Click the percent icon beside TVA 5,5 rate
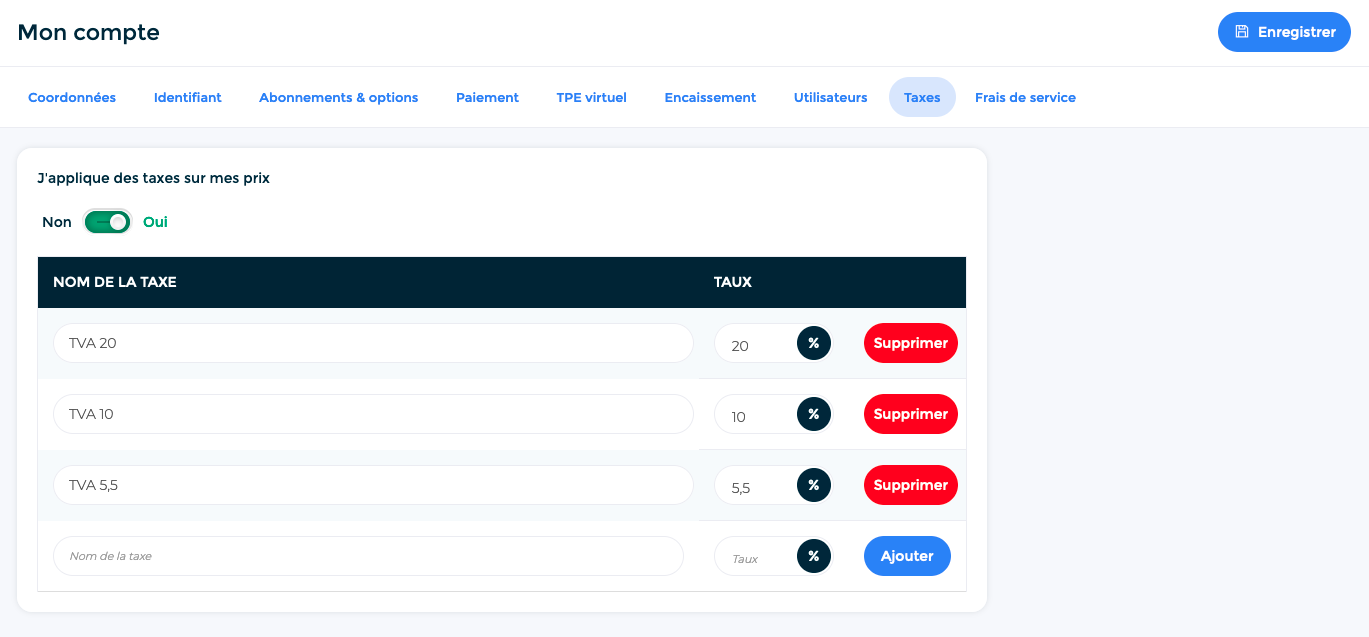 pos(813,485)
